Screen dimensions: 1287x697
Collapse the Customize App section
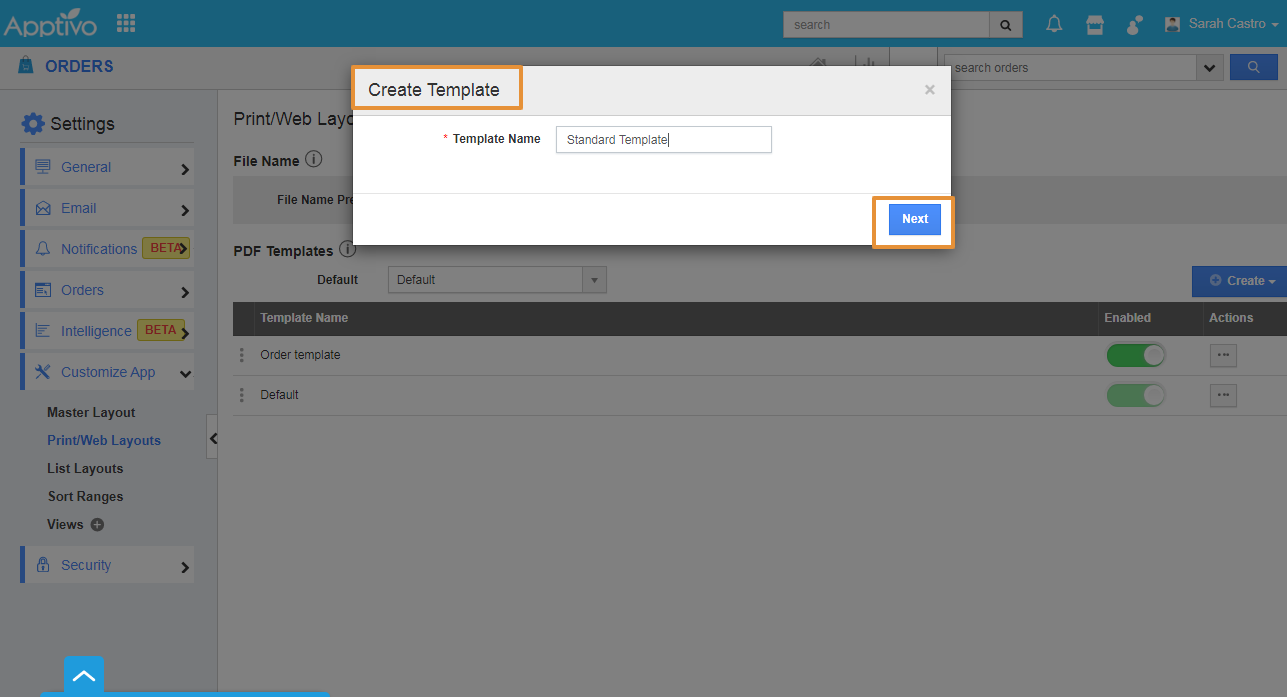tap(107, 372)
